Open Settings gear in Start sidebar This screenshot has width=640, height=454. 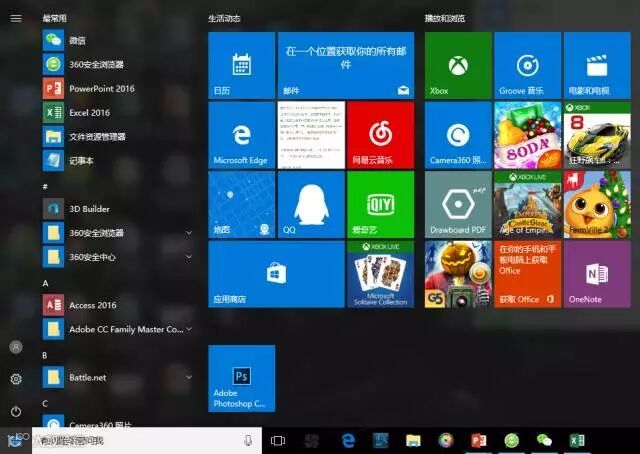click(x=16, y=379)
